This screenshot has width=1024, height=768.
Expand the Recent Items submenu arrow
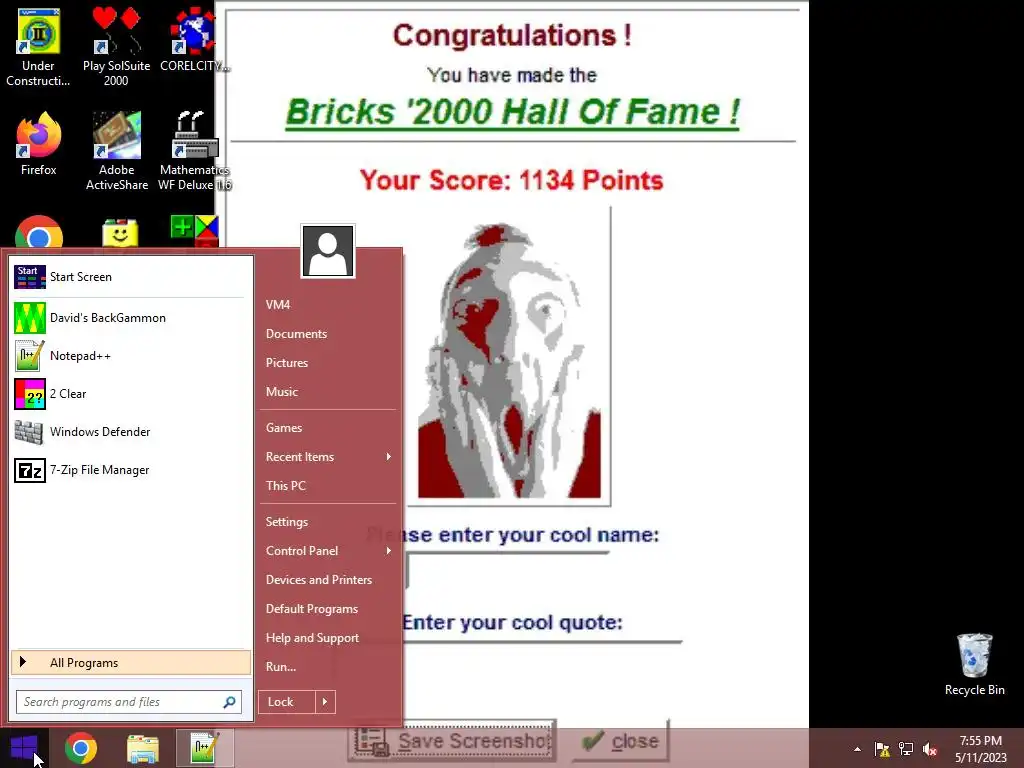coord(389,456)
